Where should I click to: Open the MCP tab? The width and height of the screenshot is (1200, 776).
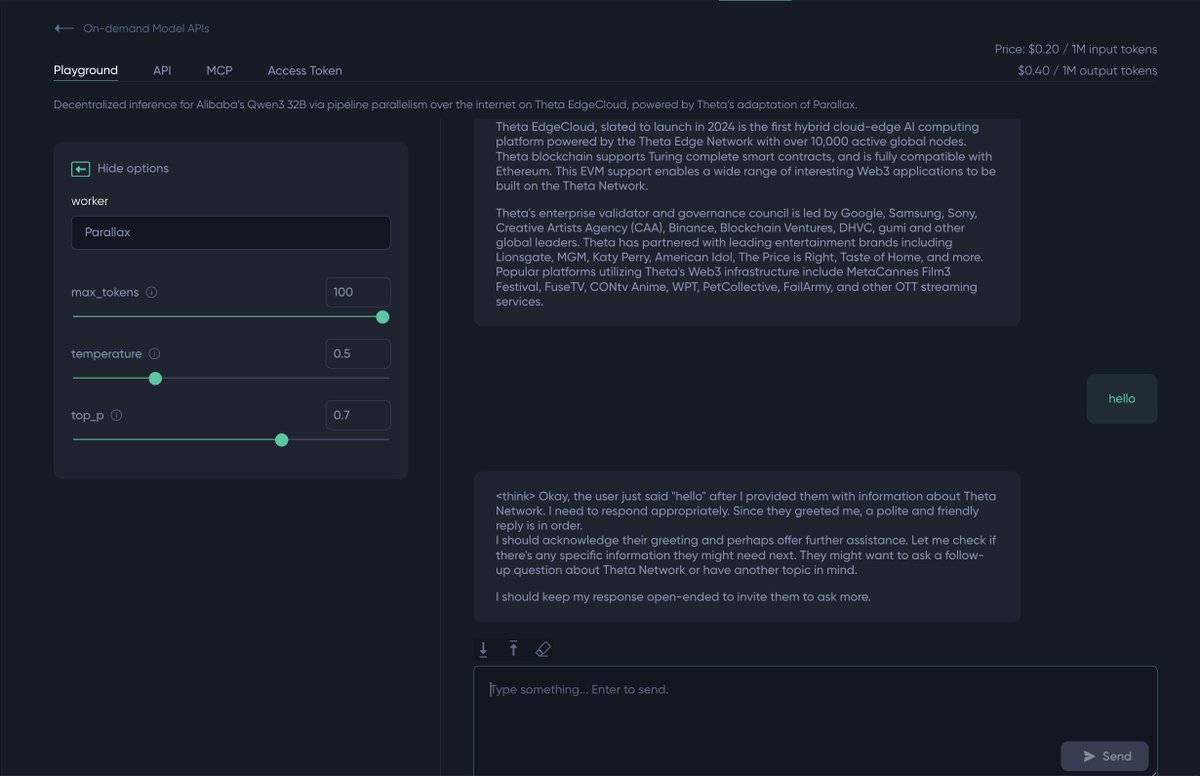point(219,70)
